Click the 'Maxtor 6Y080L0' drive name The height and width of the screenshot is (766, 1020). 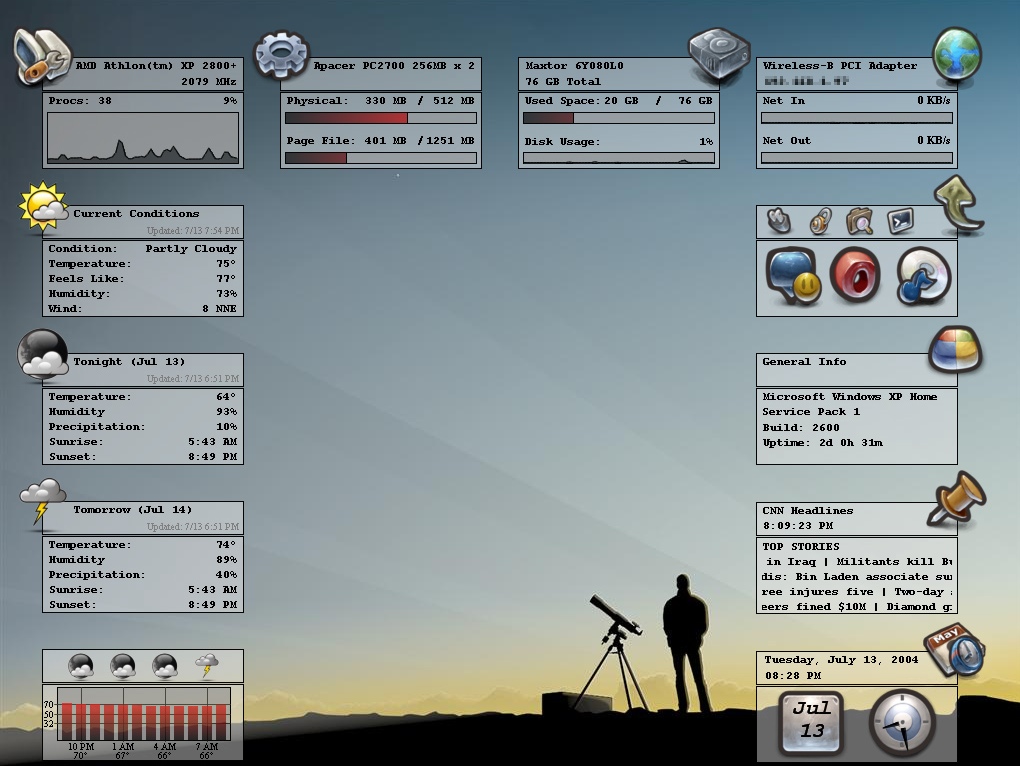click(x=574, y=65)
